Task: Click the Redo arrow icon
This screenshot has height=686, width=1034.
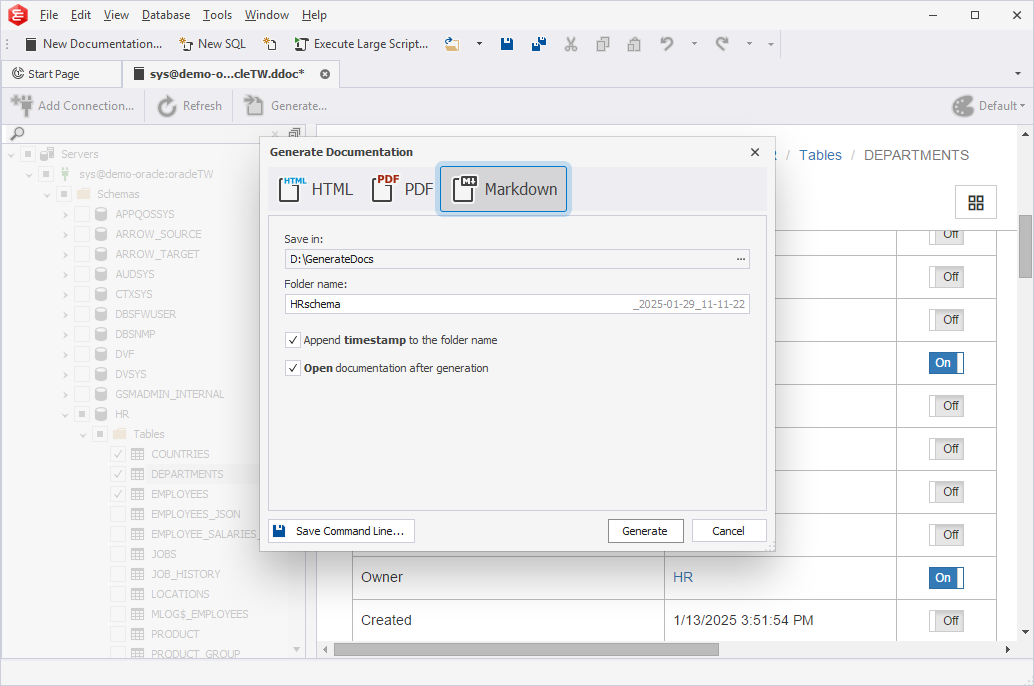Action: (722, 44)
